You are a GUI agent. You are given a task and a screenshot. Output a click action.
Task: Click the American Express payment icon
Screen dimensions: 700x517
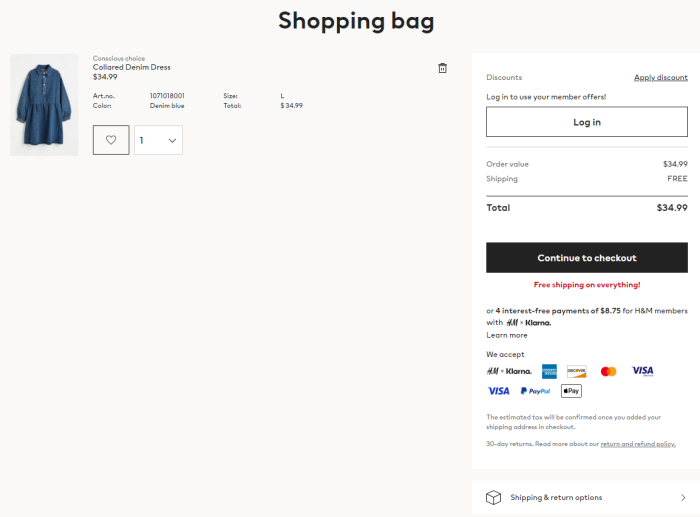[x=549, y=371]
